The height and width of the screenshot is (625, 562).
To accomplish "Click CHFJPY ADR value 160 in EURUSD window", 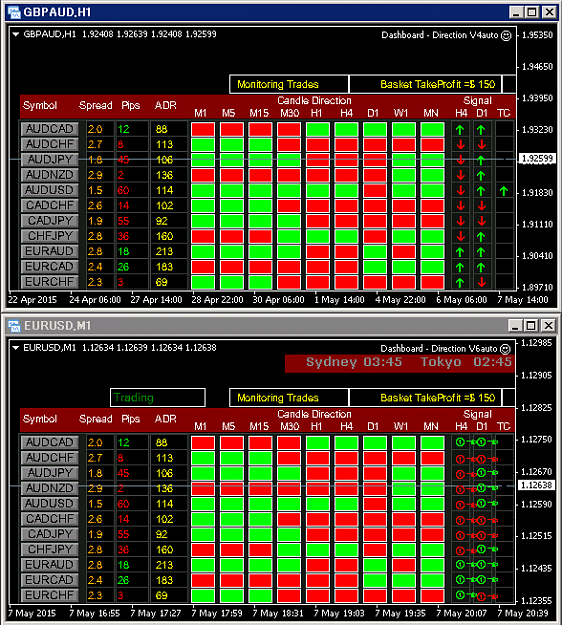I will 165,550.
